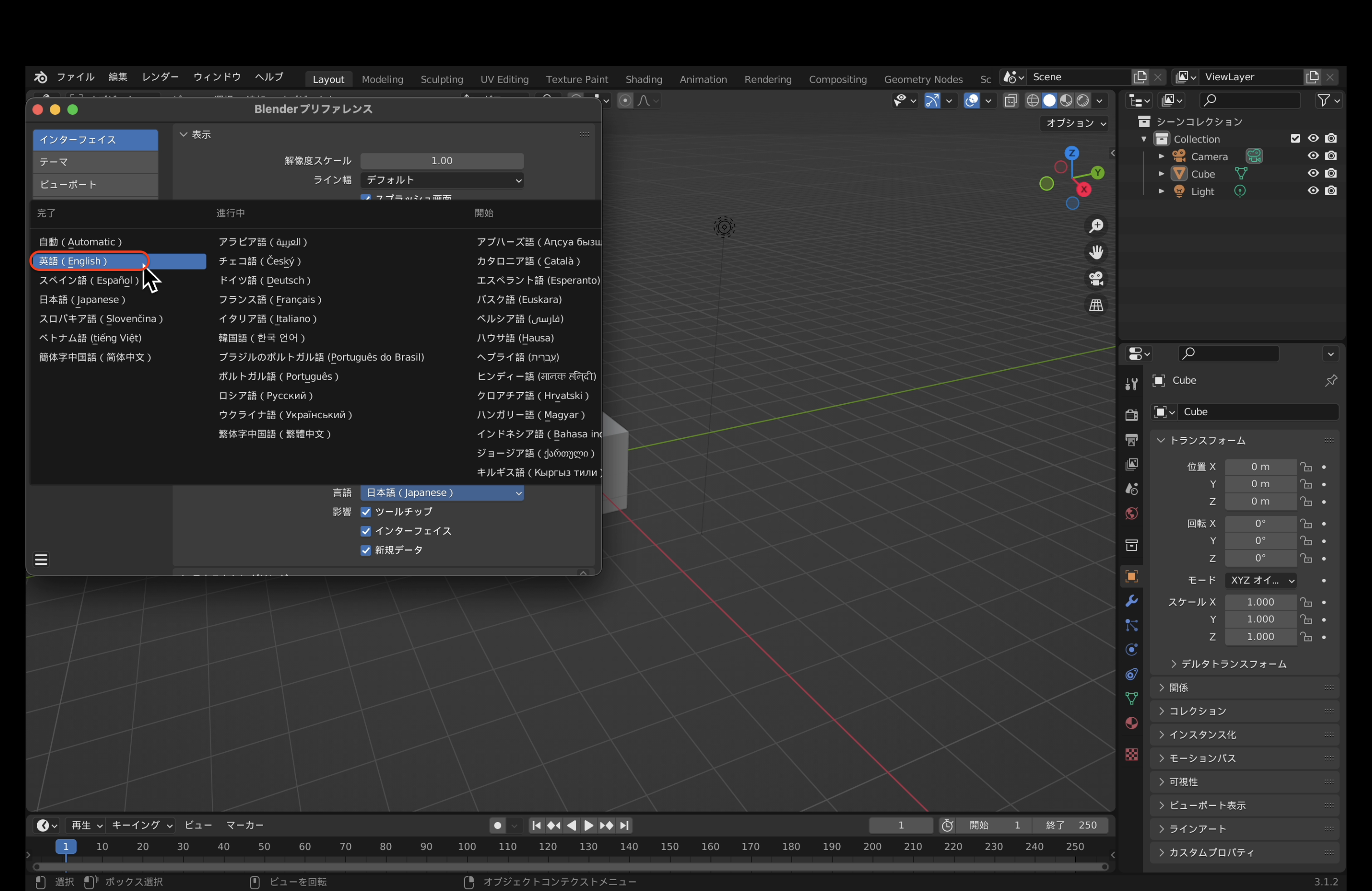Click the Blender logo menu icon

[x=40, y=77]
